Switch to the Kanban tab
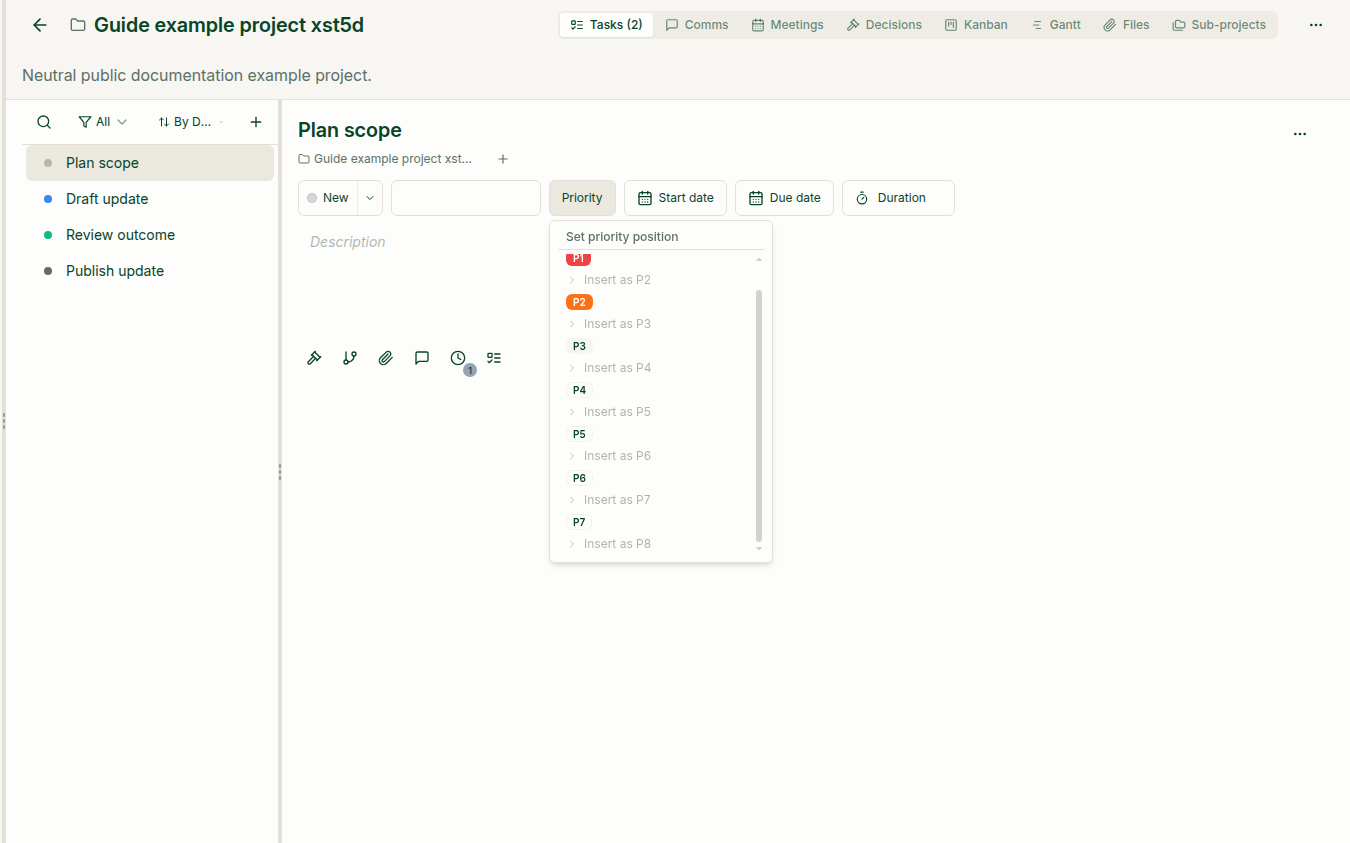The image size is (1350, 843). [976, 25]
